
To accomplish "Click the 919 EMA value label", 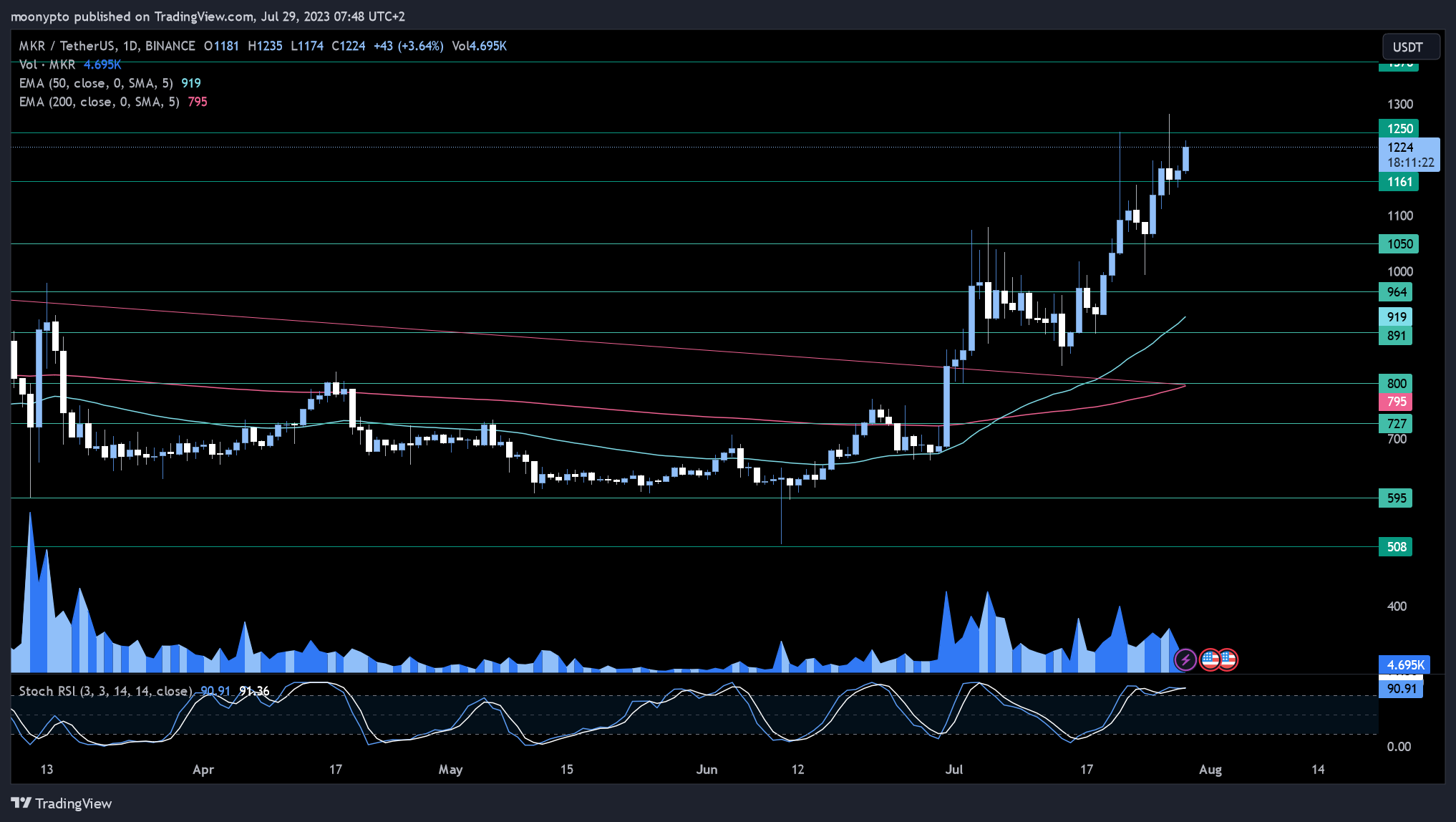I will (1396, 317).
